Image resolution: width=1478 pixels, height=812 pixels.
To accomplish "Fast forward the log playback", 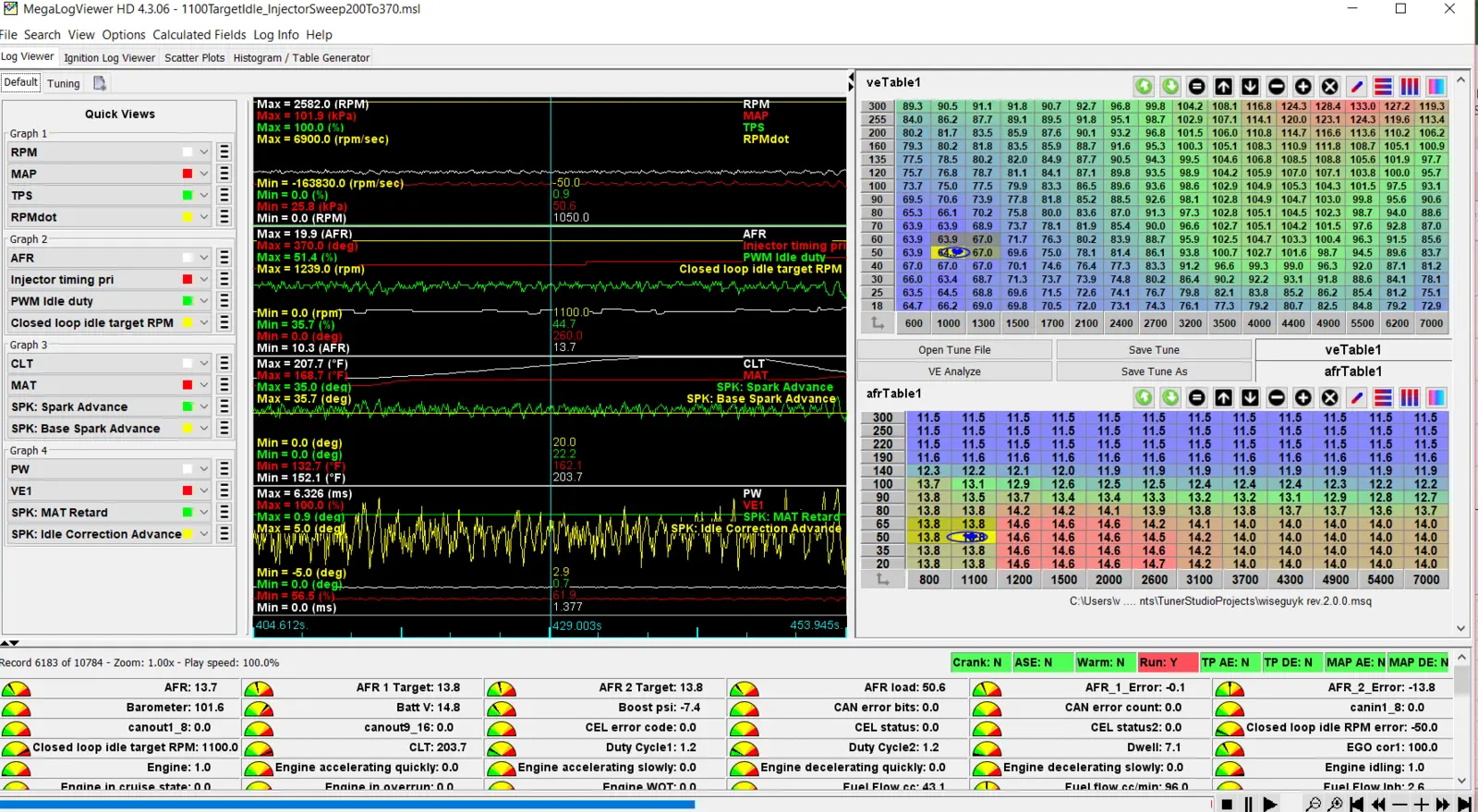I will (1443, 805).
